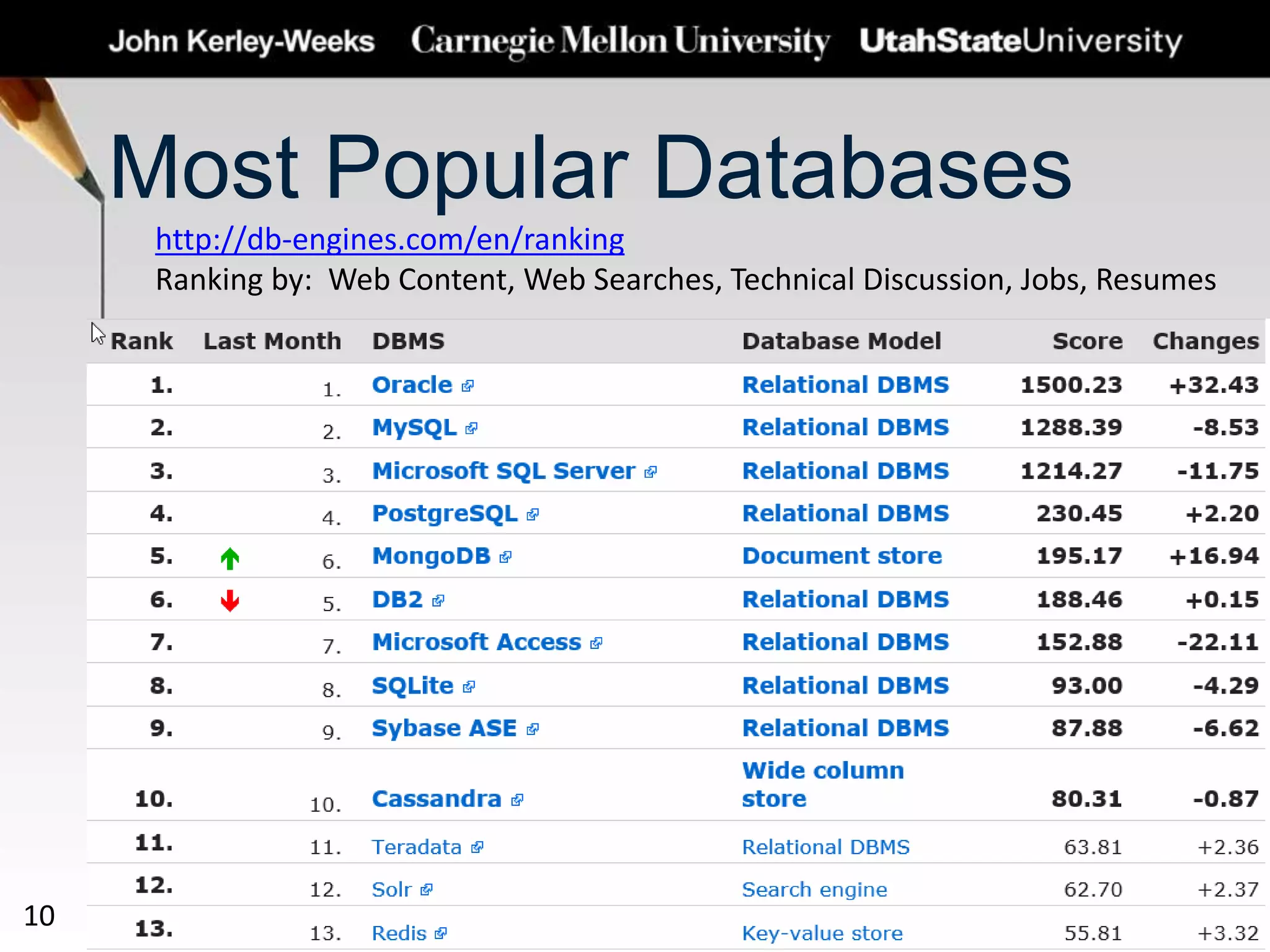This screenshot has height=952, width=1270.
Task: Click SQLite's score value 93.00
Action: (1086, 685)
